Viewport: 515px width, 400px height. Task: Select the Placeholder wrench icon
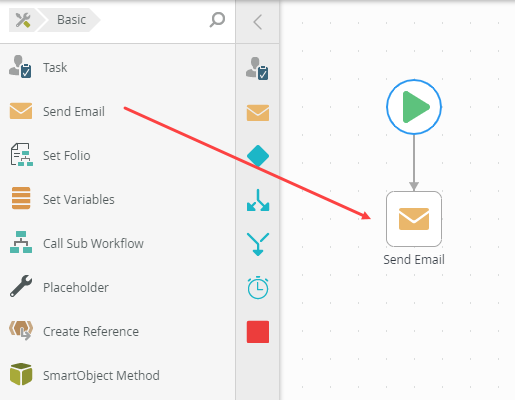coord(21,286)
